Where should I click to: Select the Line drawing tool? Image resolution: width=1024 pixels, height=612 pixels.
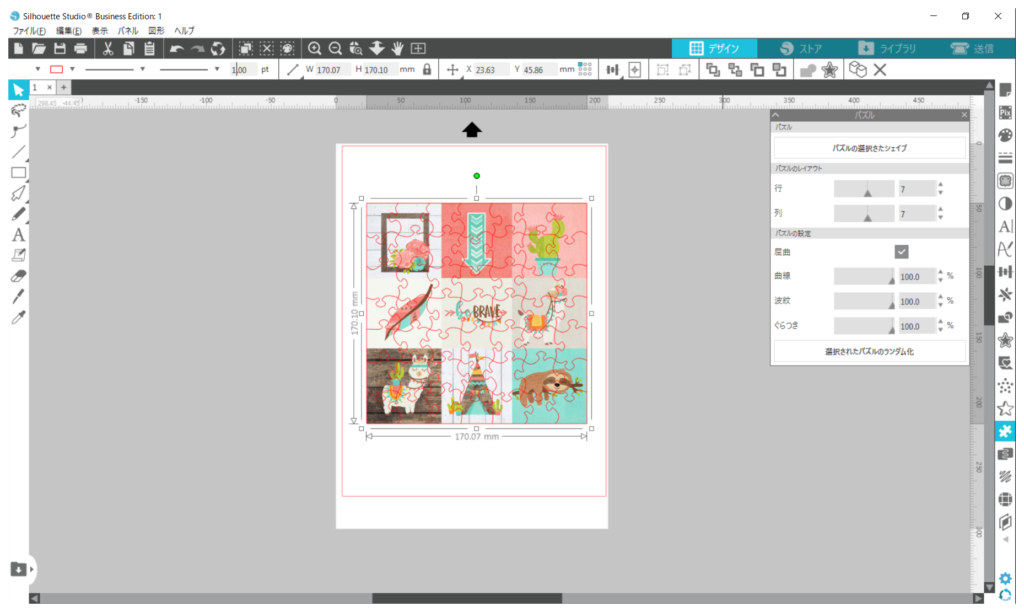click(x=18, y=152)
